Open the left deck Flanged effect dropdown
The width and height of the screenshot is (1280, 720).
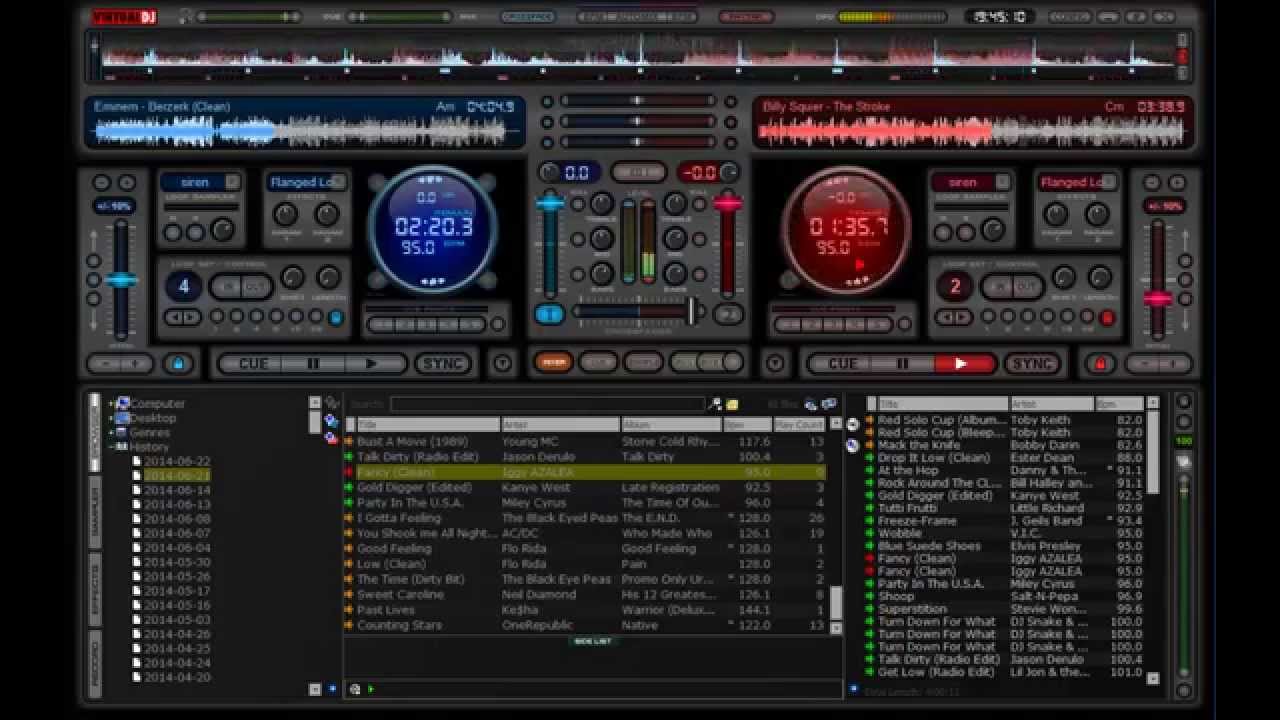338,182
